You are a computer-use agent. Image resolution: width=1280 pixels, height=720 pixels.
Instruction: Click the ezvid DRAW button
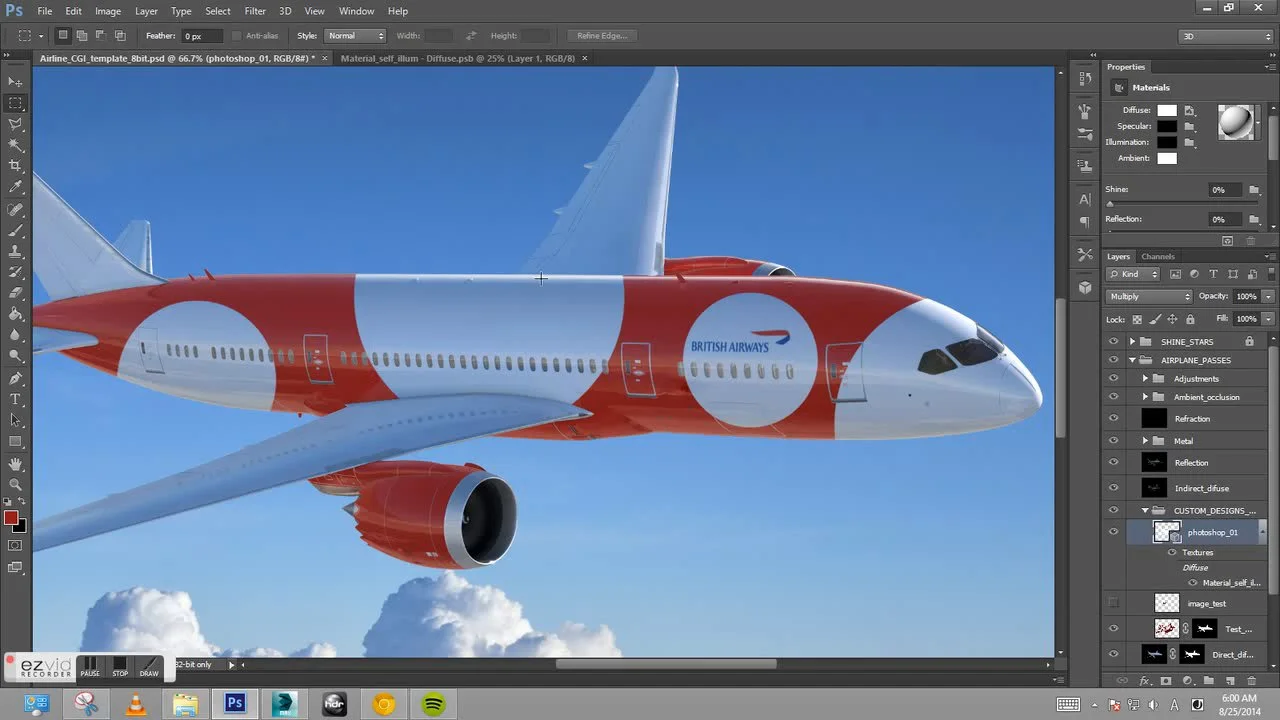(149, 667)
